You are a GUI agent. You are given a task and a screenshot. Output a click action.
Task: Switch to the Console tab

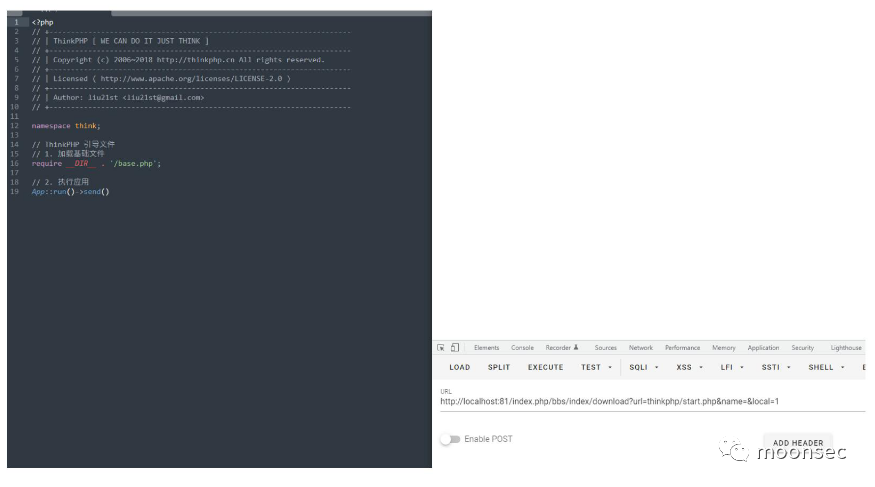pos(522,348)
